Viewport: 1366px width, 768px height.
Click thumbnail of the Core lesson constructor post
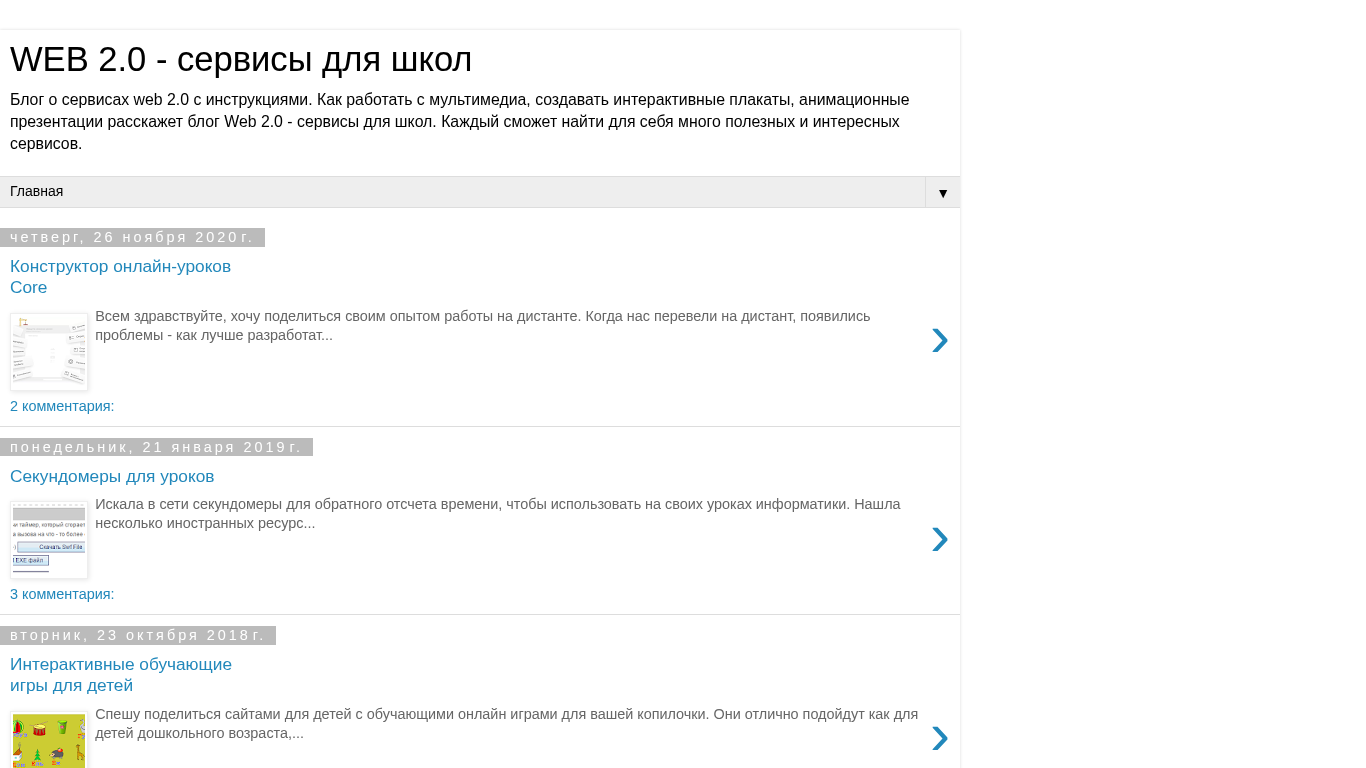coord(49,352)
